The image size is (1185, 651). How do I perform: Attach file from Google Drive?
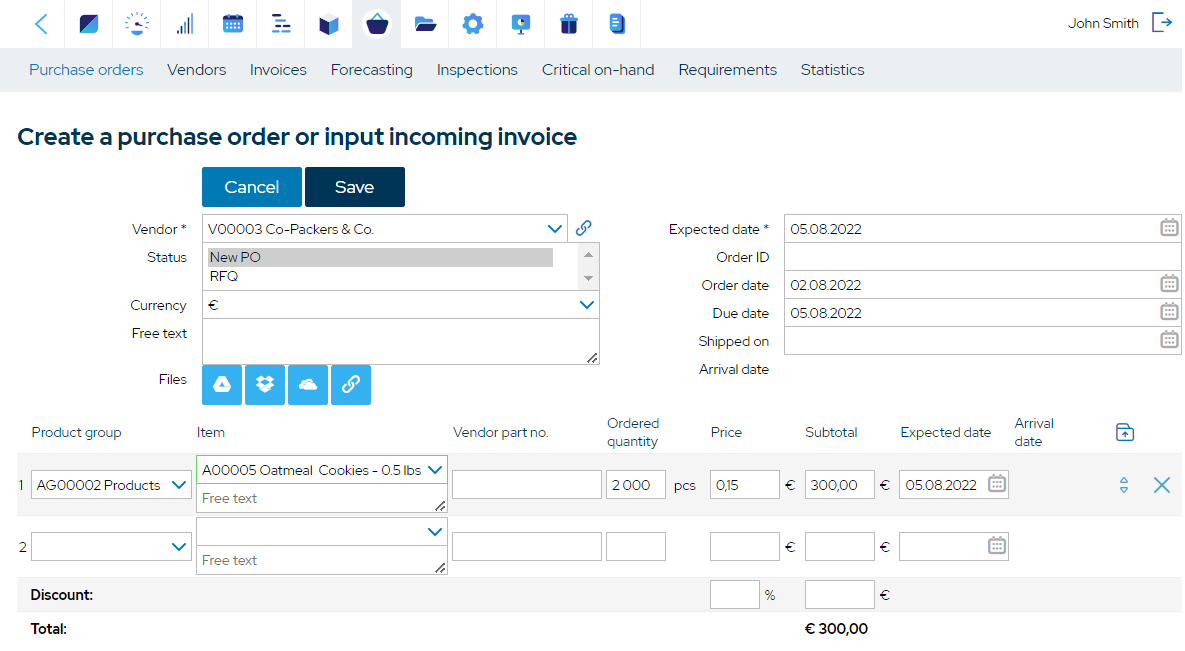click(222, 385)
